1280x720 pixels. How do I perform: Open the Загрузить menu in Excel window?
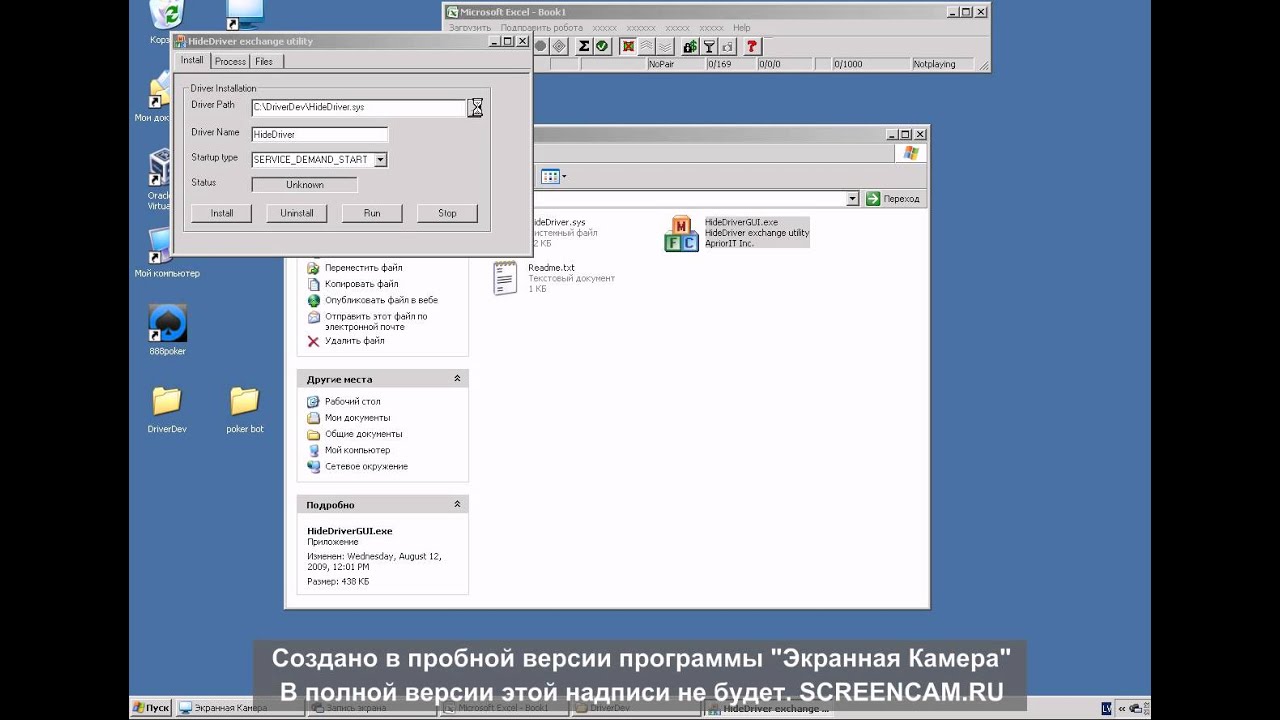point(469,28)
